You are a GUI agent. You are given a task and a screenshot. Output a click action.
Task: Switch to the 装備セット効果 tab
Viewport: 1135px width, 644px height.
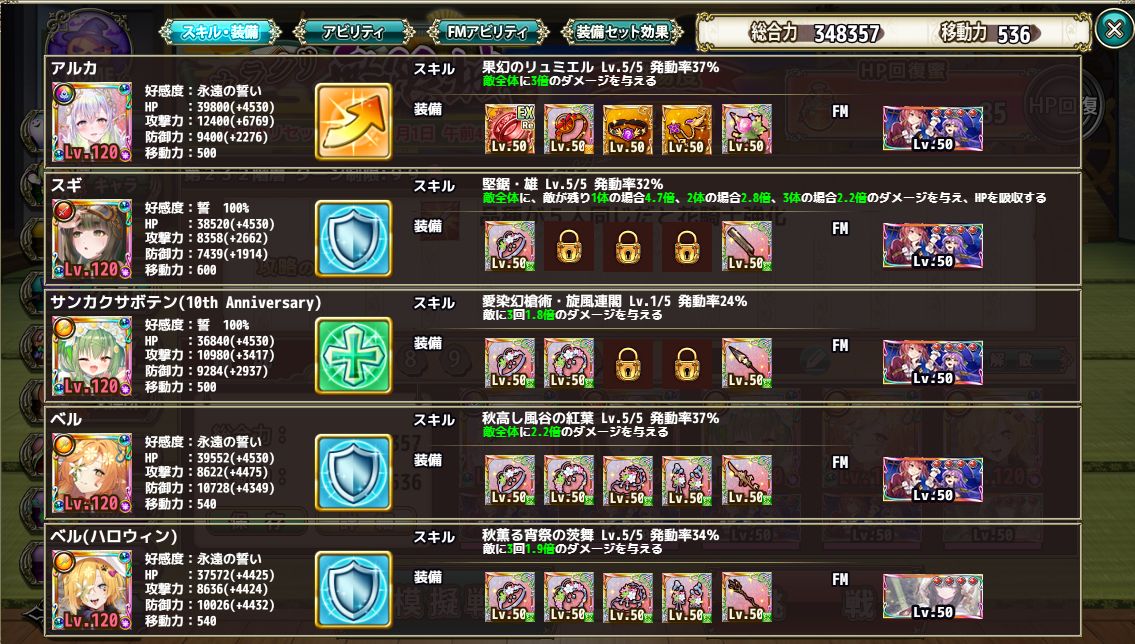coord(623,32)
